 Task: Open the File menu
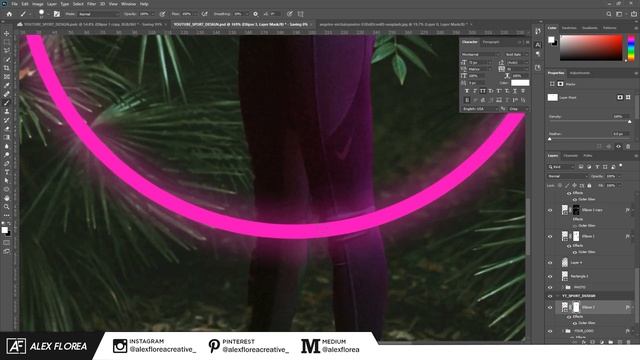pyautogui.click(x=15, y=4)
